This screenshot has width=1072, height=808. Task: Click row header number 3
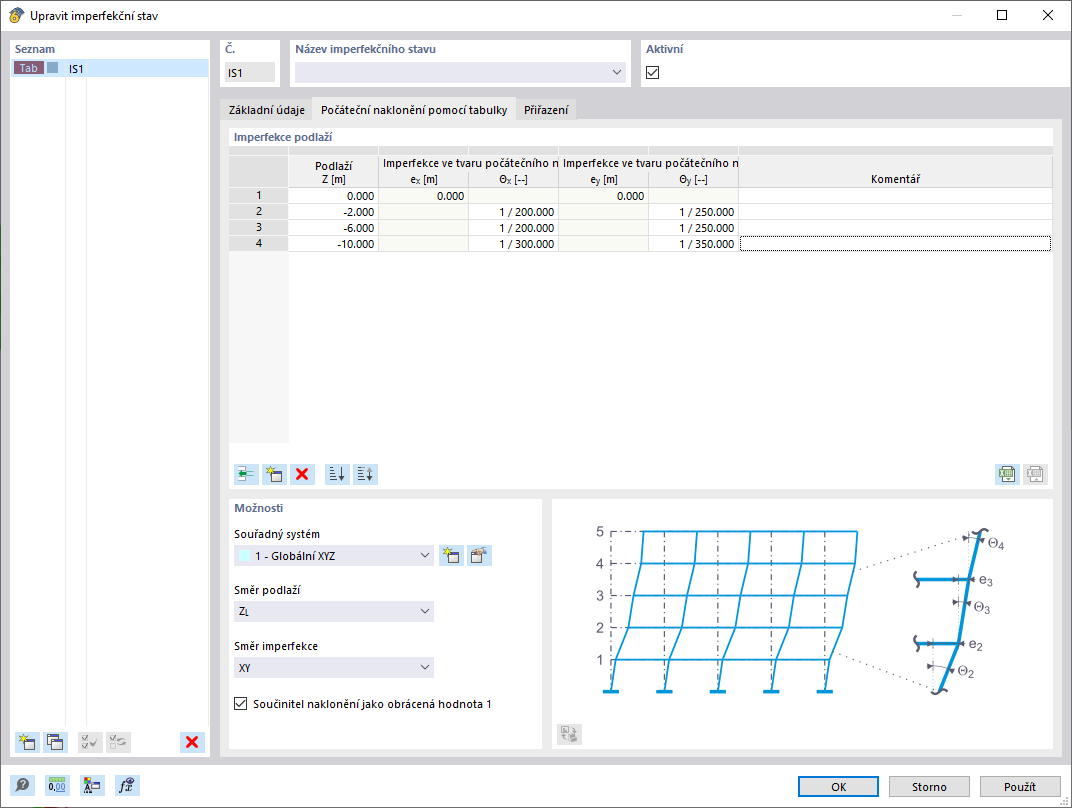(258, 228)
